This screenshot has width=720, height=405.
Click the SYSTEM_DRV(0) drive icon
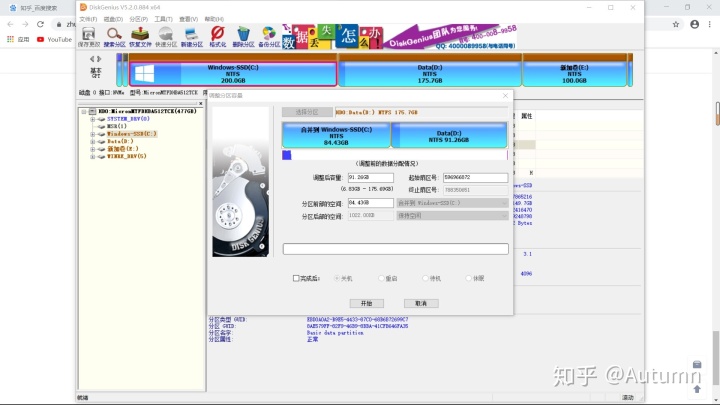point(101,119)
